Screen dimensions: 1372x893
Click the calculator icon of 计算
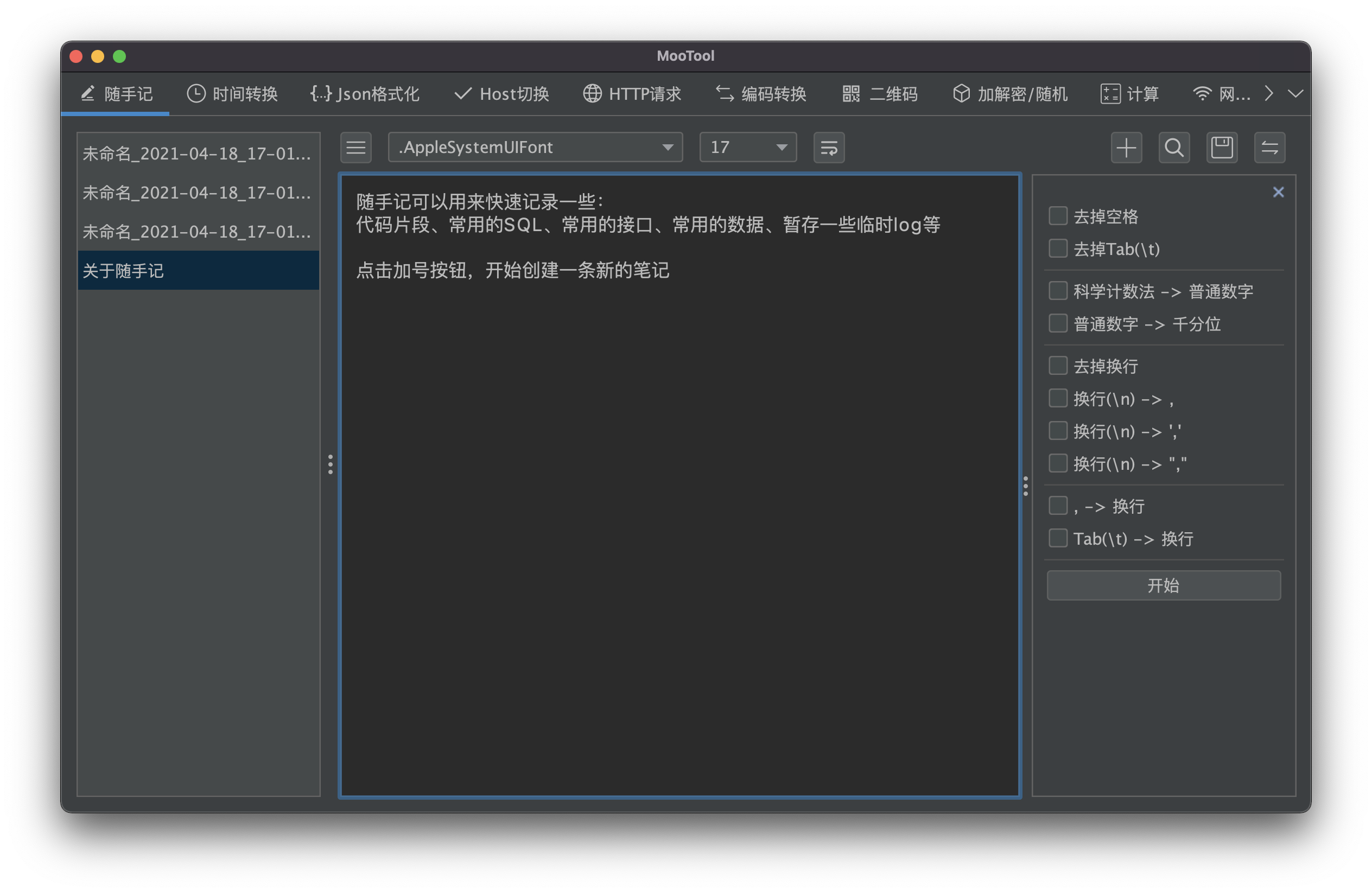1110,93
